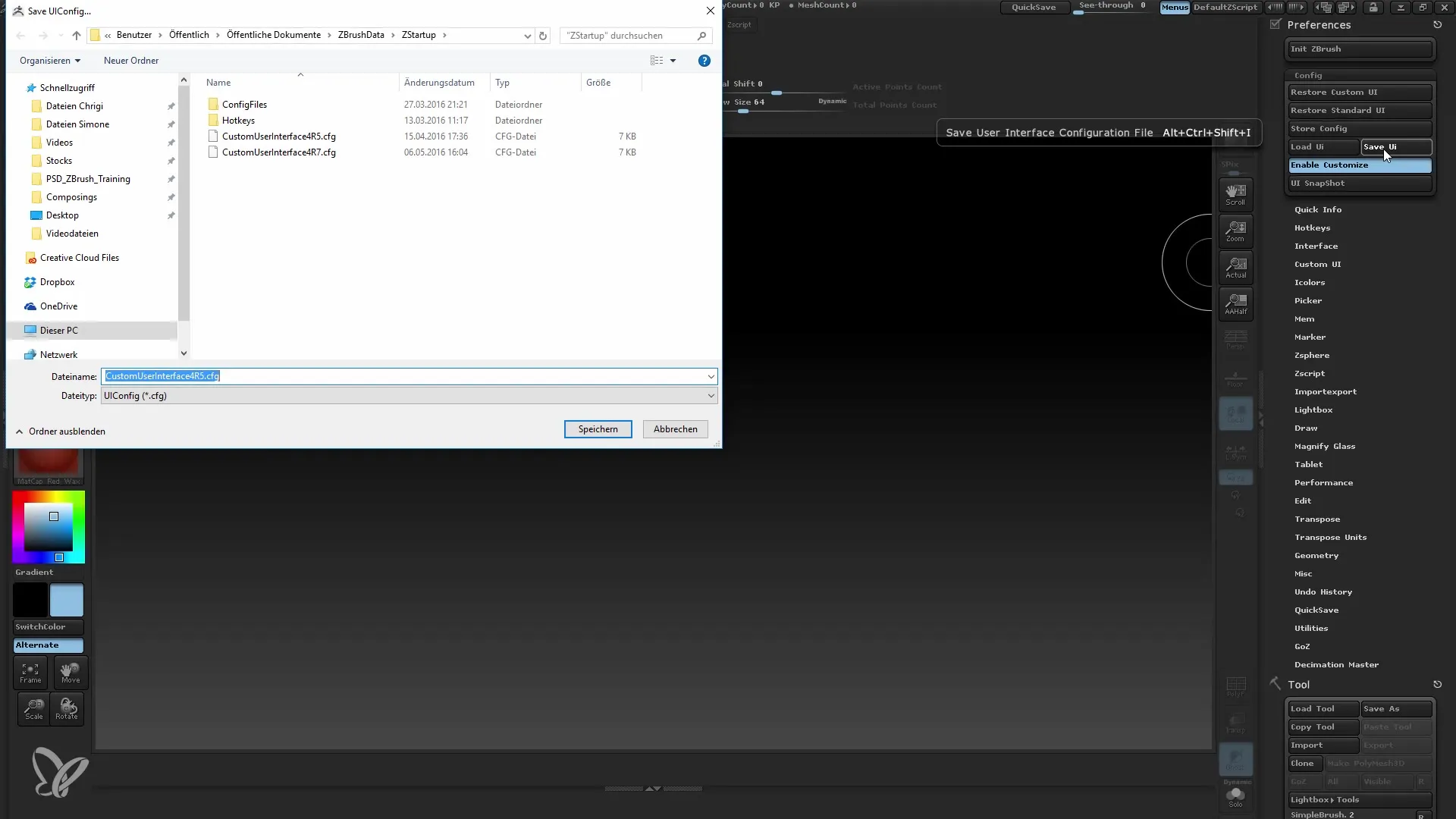Toggle QuickSave button in top menu
Viewport: 1456px width, 819px height.
click(x=1034, y=7)
